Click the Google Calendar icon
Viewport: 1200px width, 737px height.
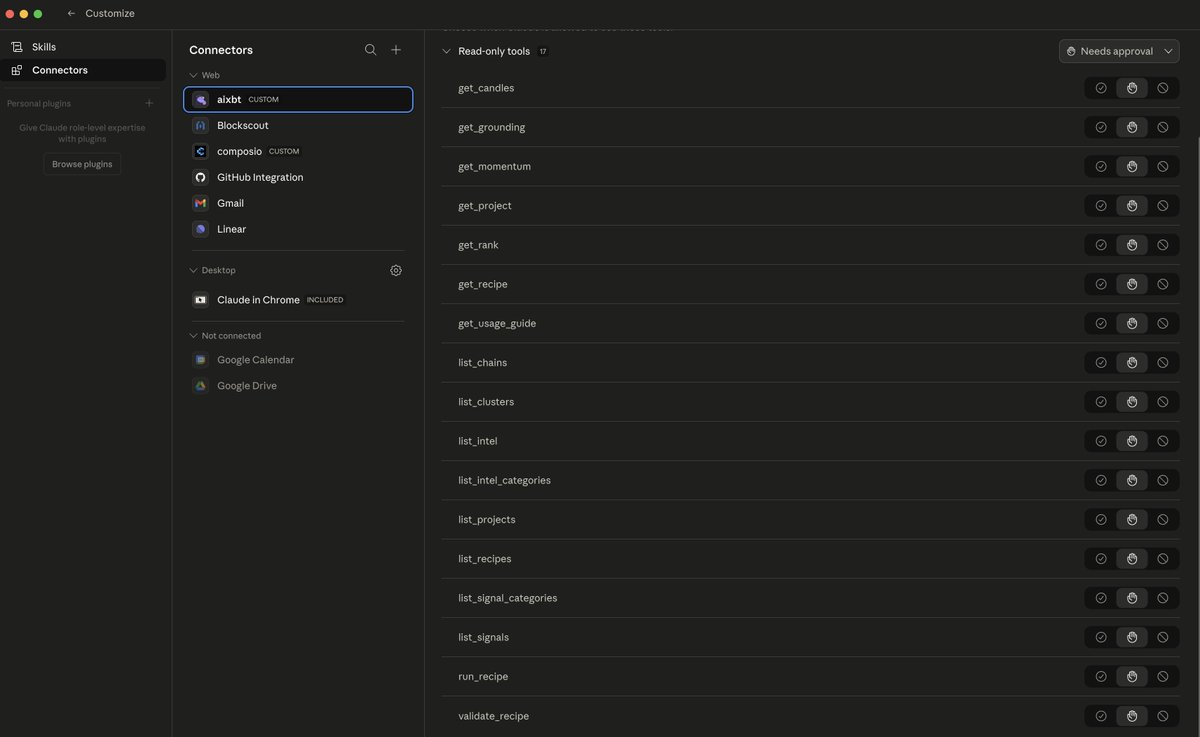200,360
